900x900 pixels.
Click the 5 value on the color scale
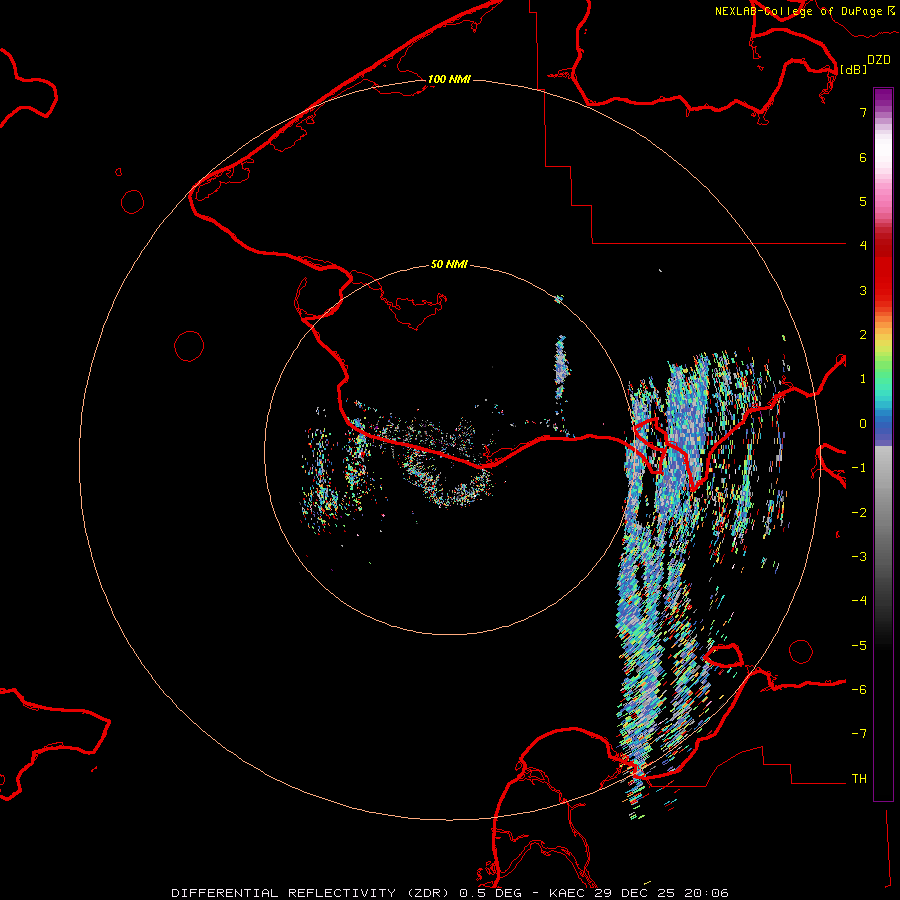pyautogui.click(x=863, y=201)
